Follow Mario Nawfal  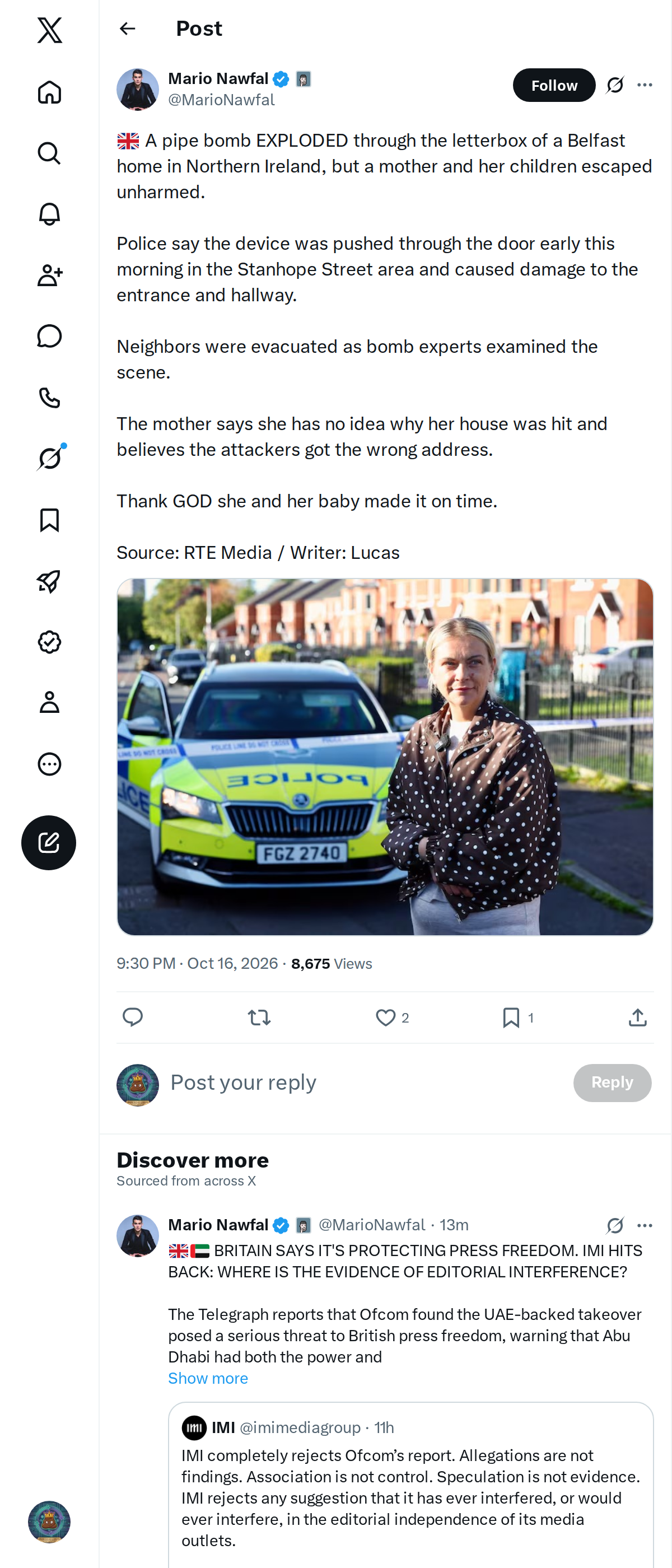[554, 85]
